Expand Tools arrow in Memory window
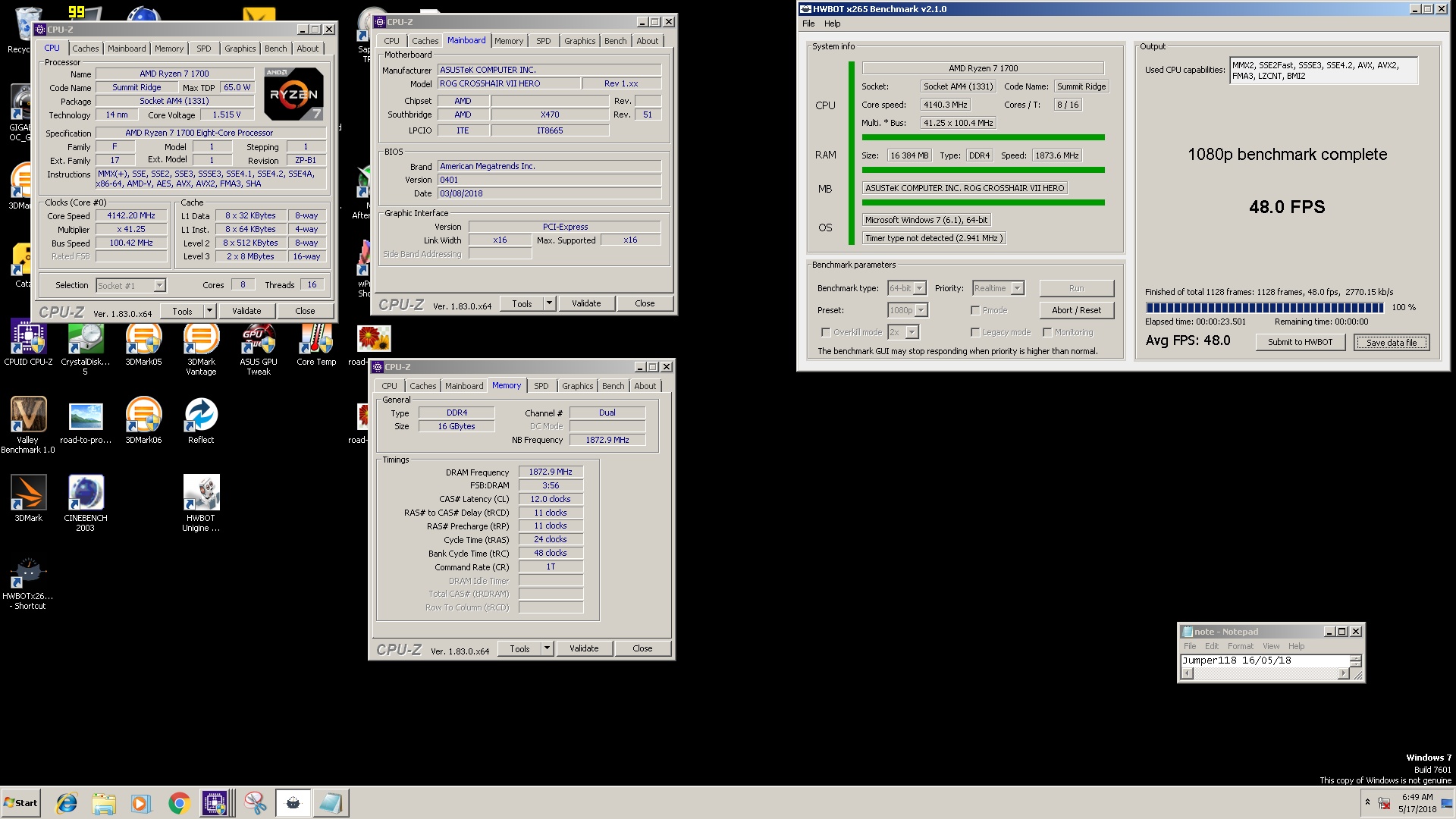This screenshot has height=819, width=1456. coord(547,648)
